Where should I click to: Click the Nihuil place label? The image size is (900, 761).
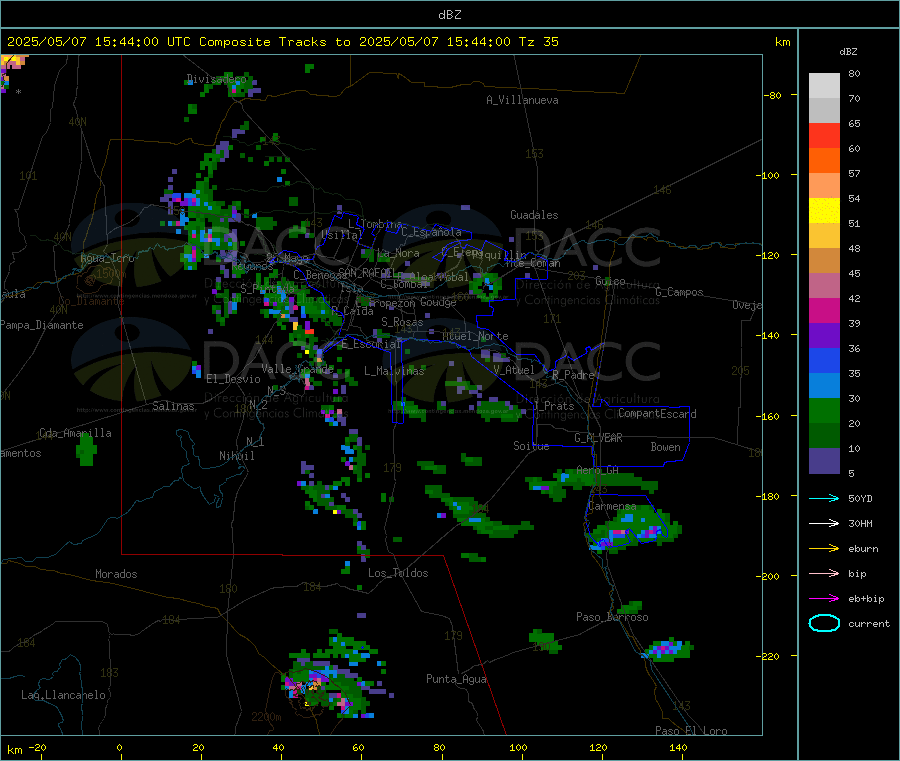click(x=236, y=456)
